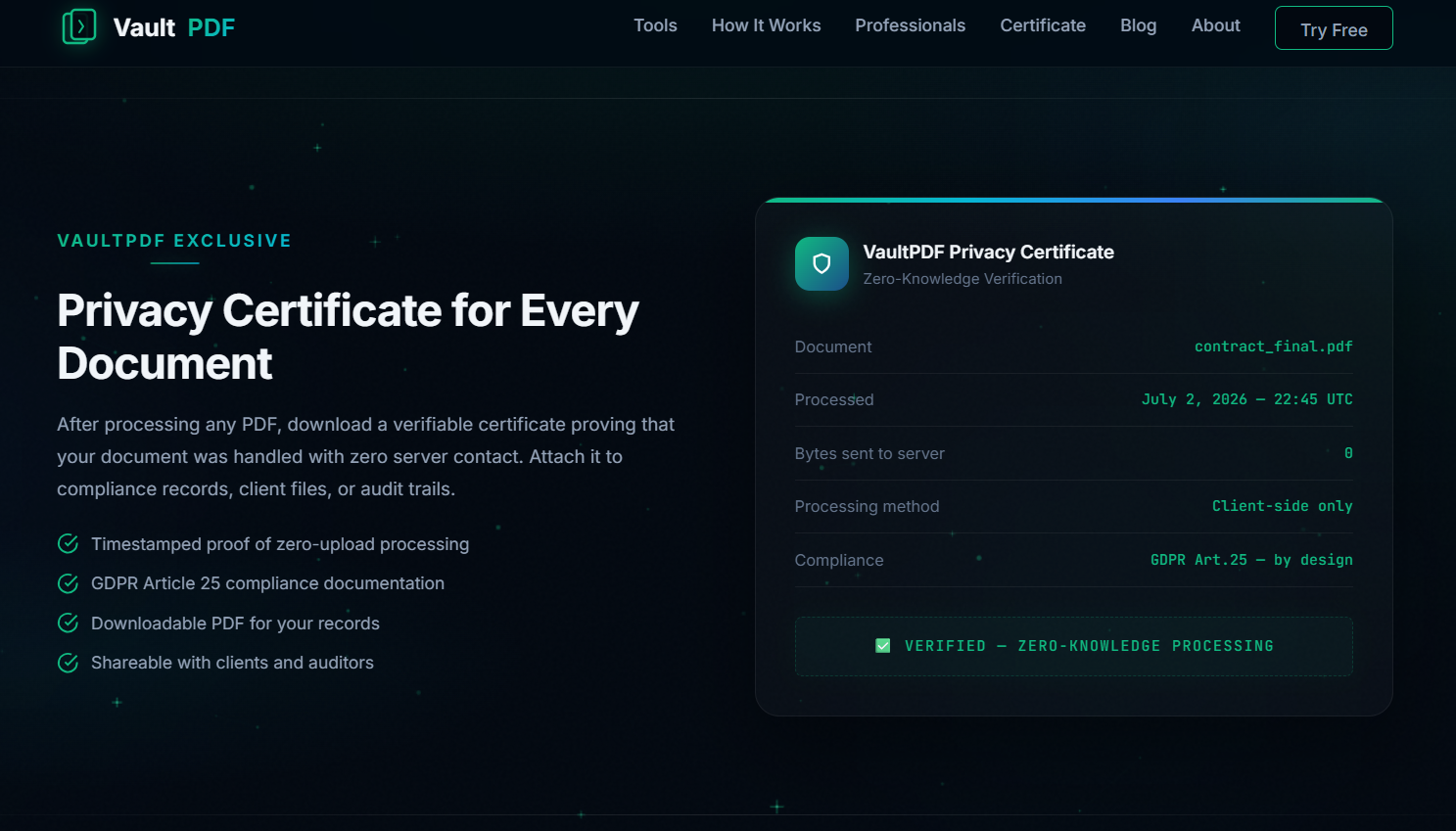This screenshot has width=1456, height=831.
Task: Click the Processing method label
Action: [x=867, y=506]
